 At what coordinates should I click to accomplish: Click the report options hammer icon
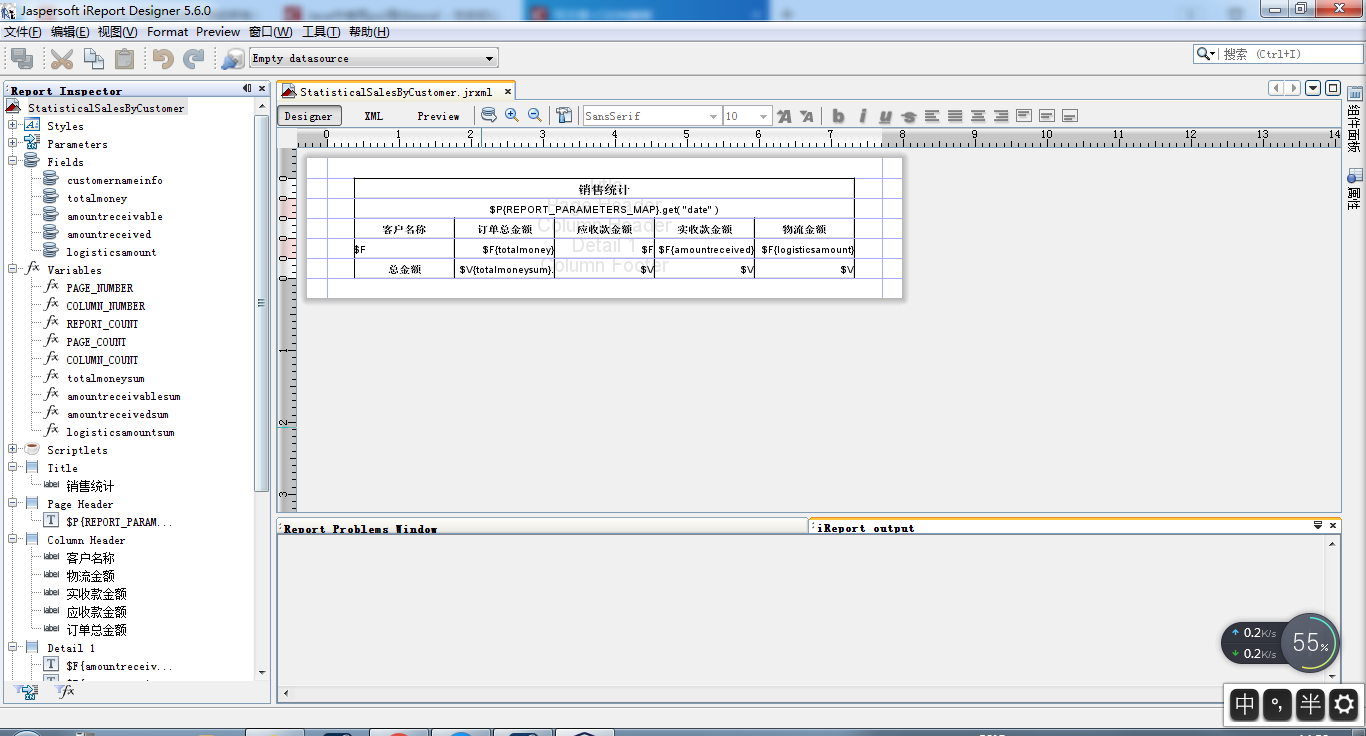(564, 115)
